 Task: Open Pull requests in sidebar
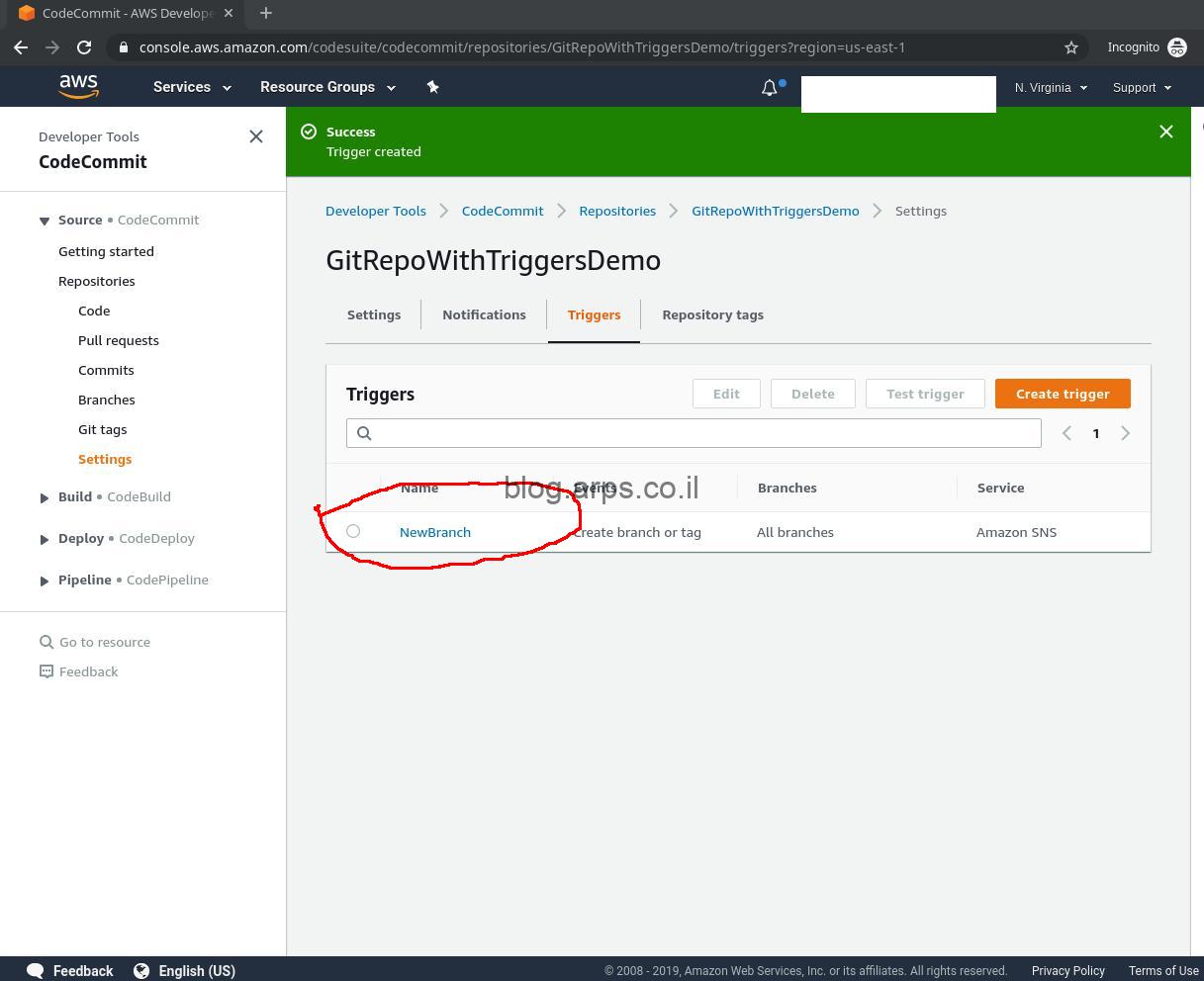pyautogui.click(x=118, y=340)
